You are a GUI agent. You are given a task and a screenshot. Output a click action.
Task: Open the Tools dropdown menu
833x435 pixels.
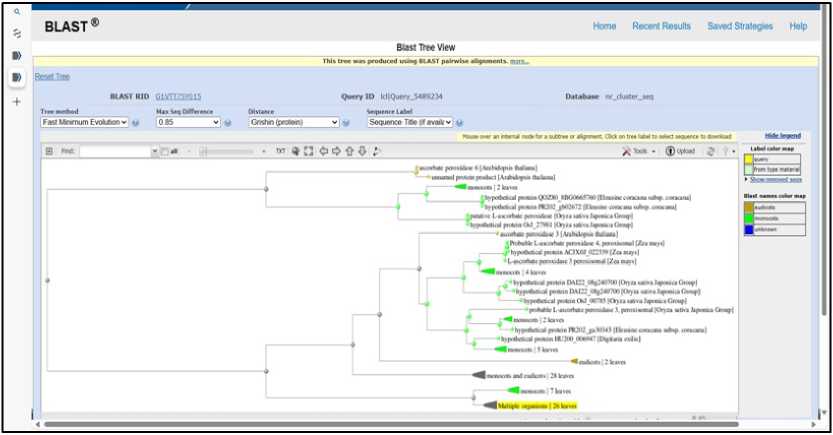tap(640, 151)
